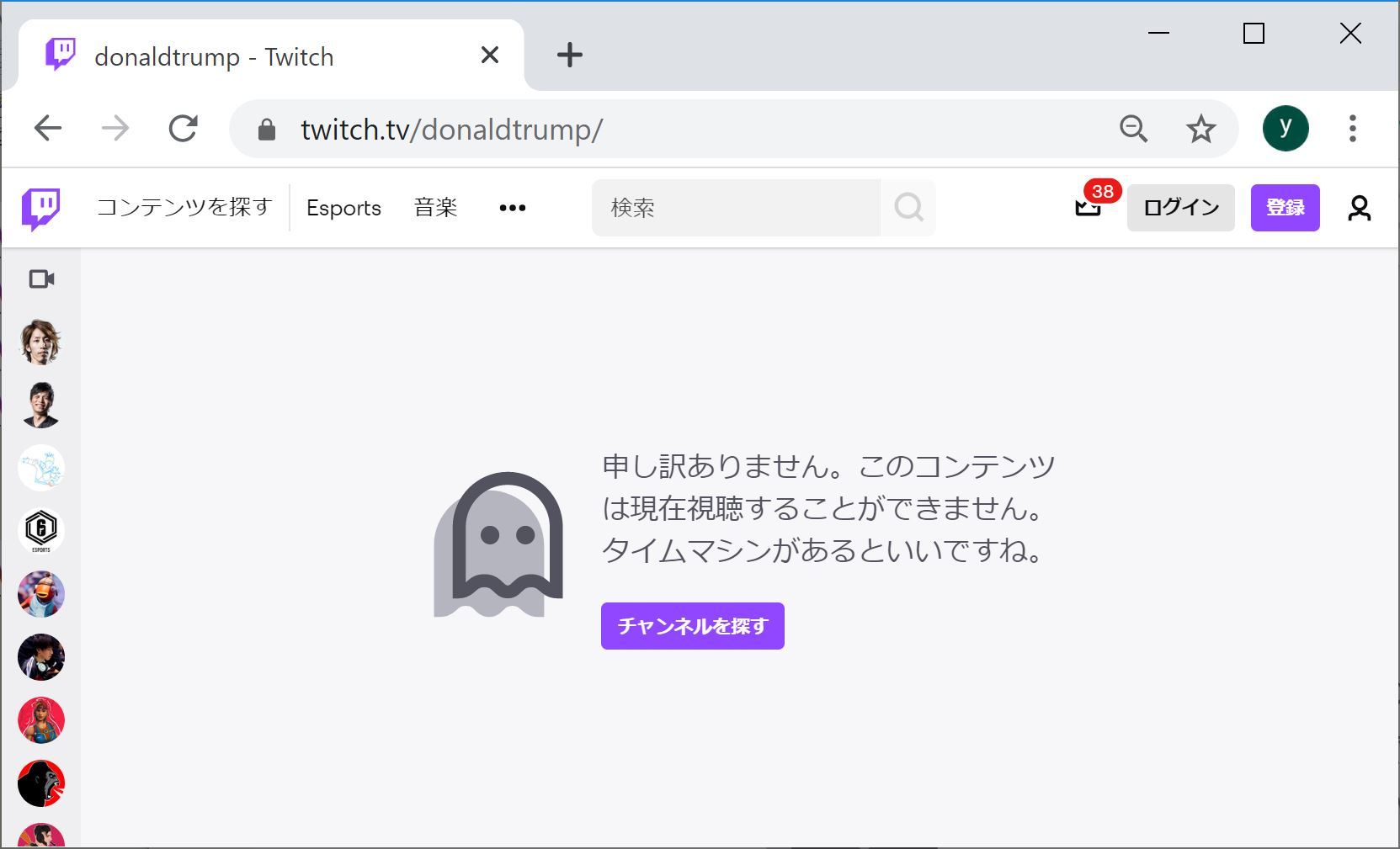Open the user profile icon menu
Screen dimensions: 1400x849
pyautogui.click(x=1359, y=208)
